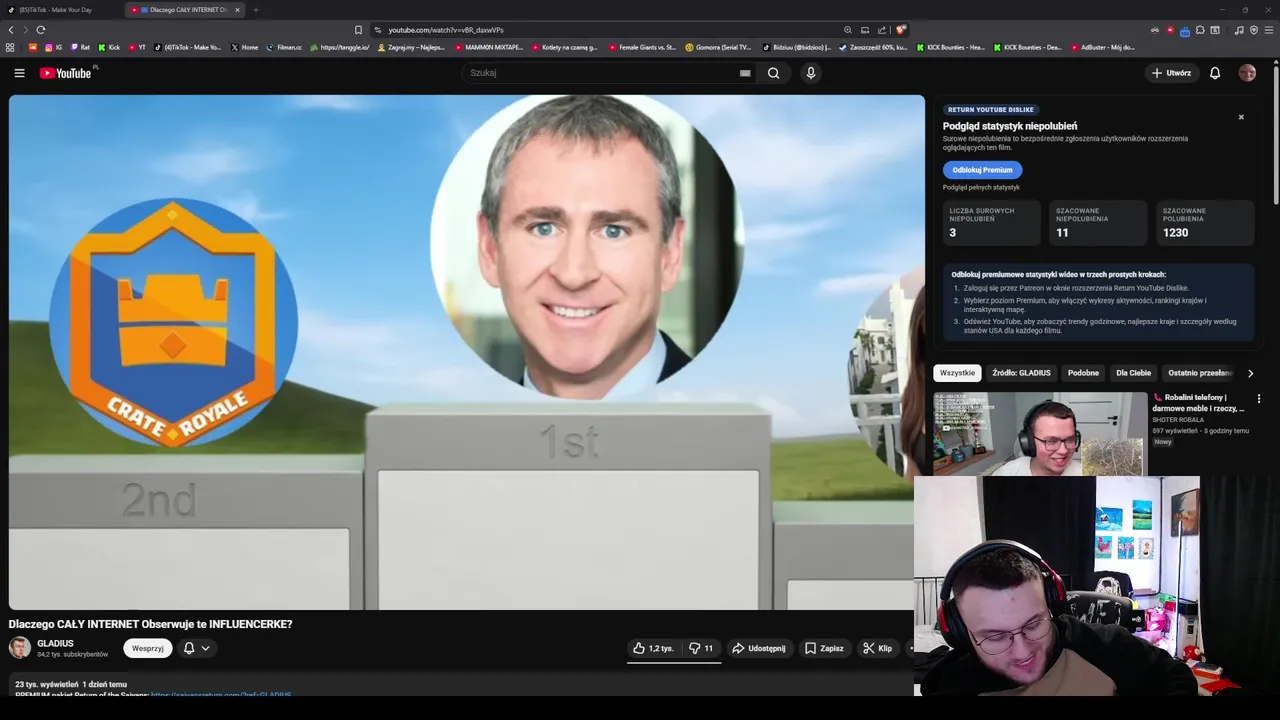The image size is (1280, 720).
Task: Click the Brave shields lion icon
Action: [x=901, y=30]
